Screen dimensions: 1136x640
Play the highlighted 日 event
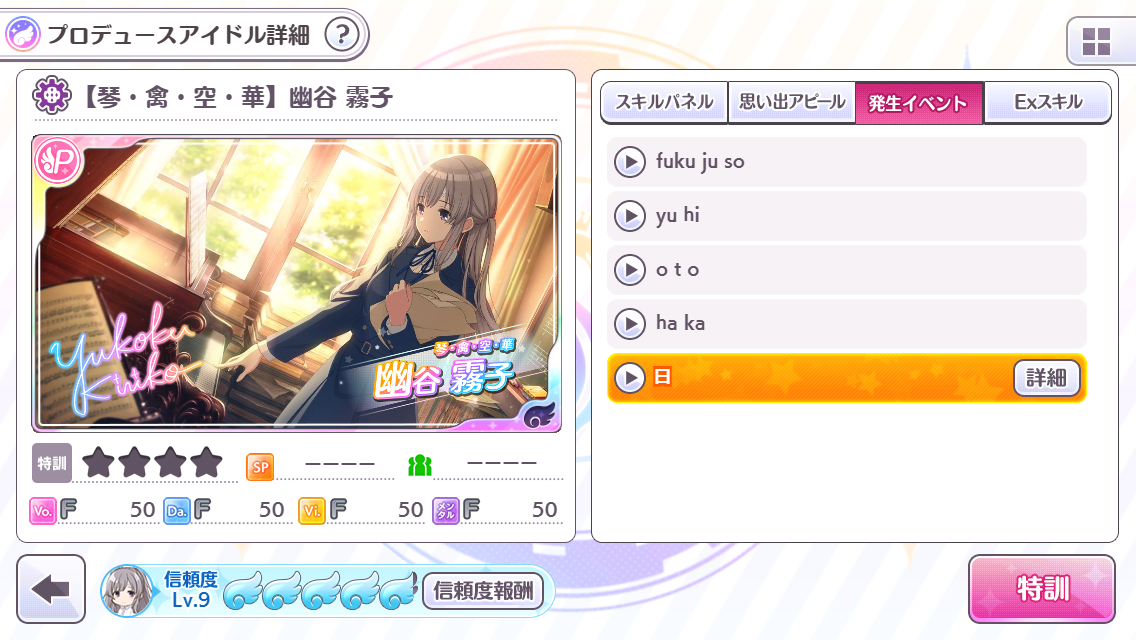point(630,378)
